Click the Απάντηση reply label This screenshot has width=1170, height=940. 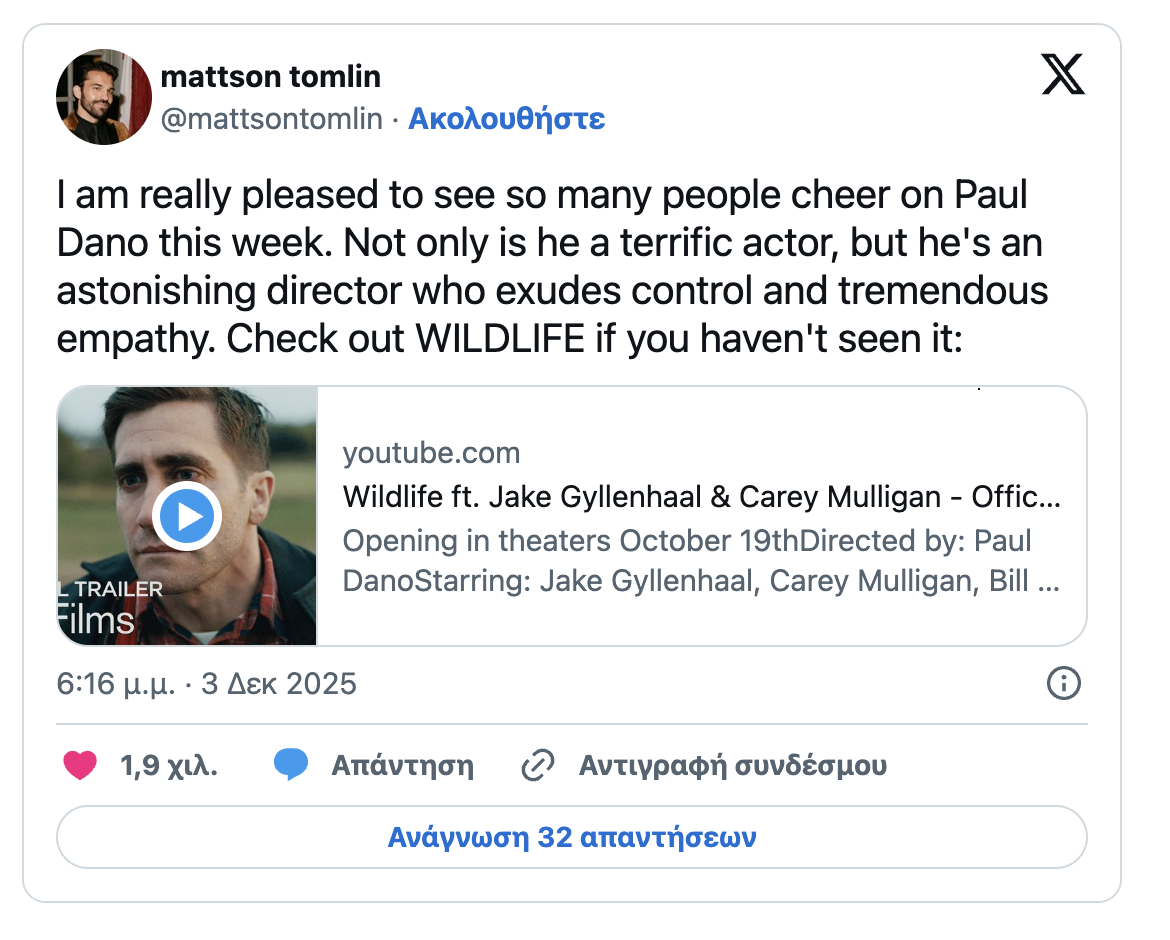click(402, 766)
